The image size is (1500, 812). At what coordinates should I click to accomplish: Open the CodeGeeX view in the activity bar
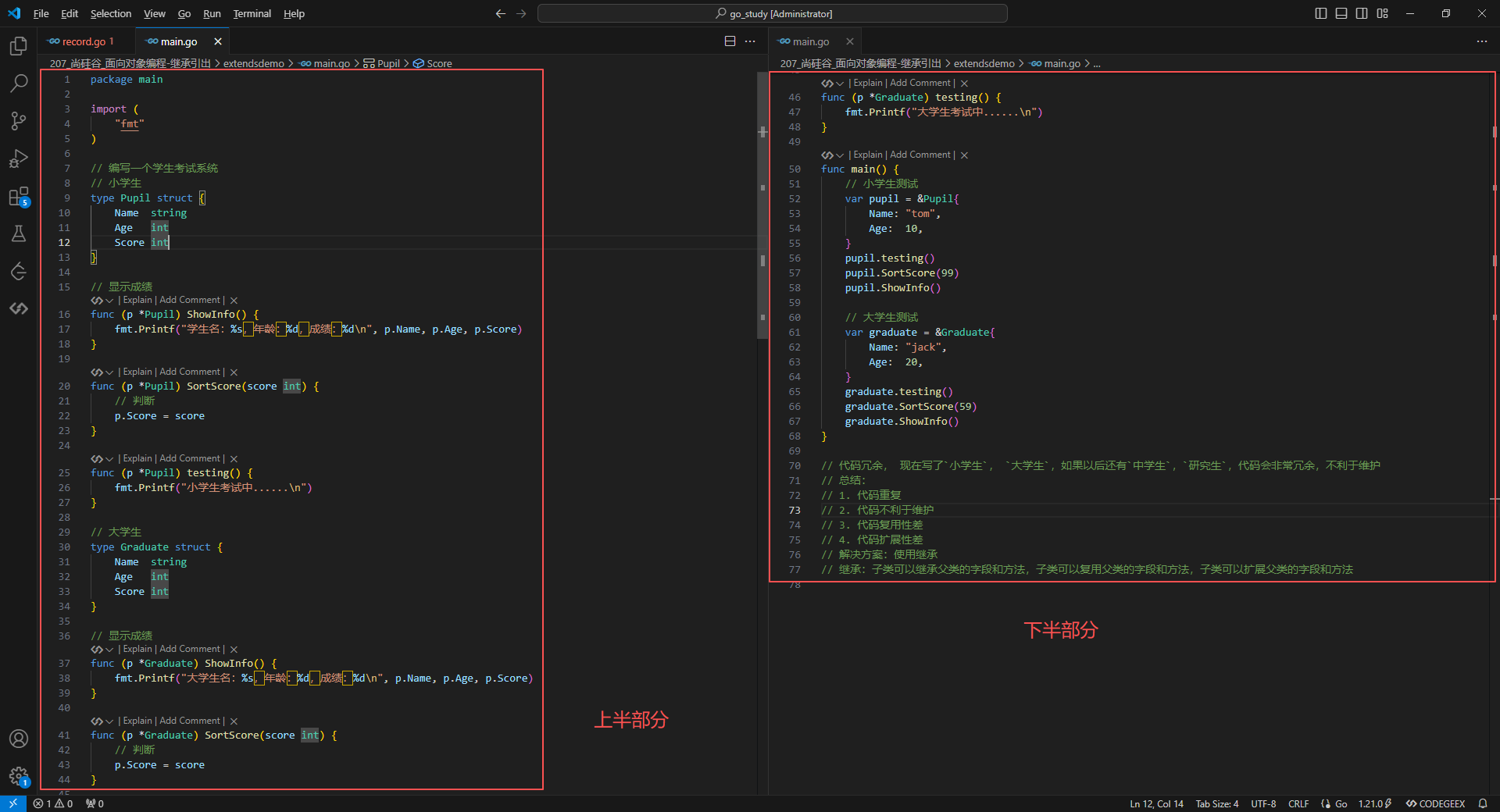19,308
